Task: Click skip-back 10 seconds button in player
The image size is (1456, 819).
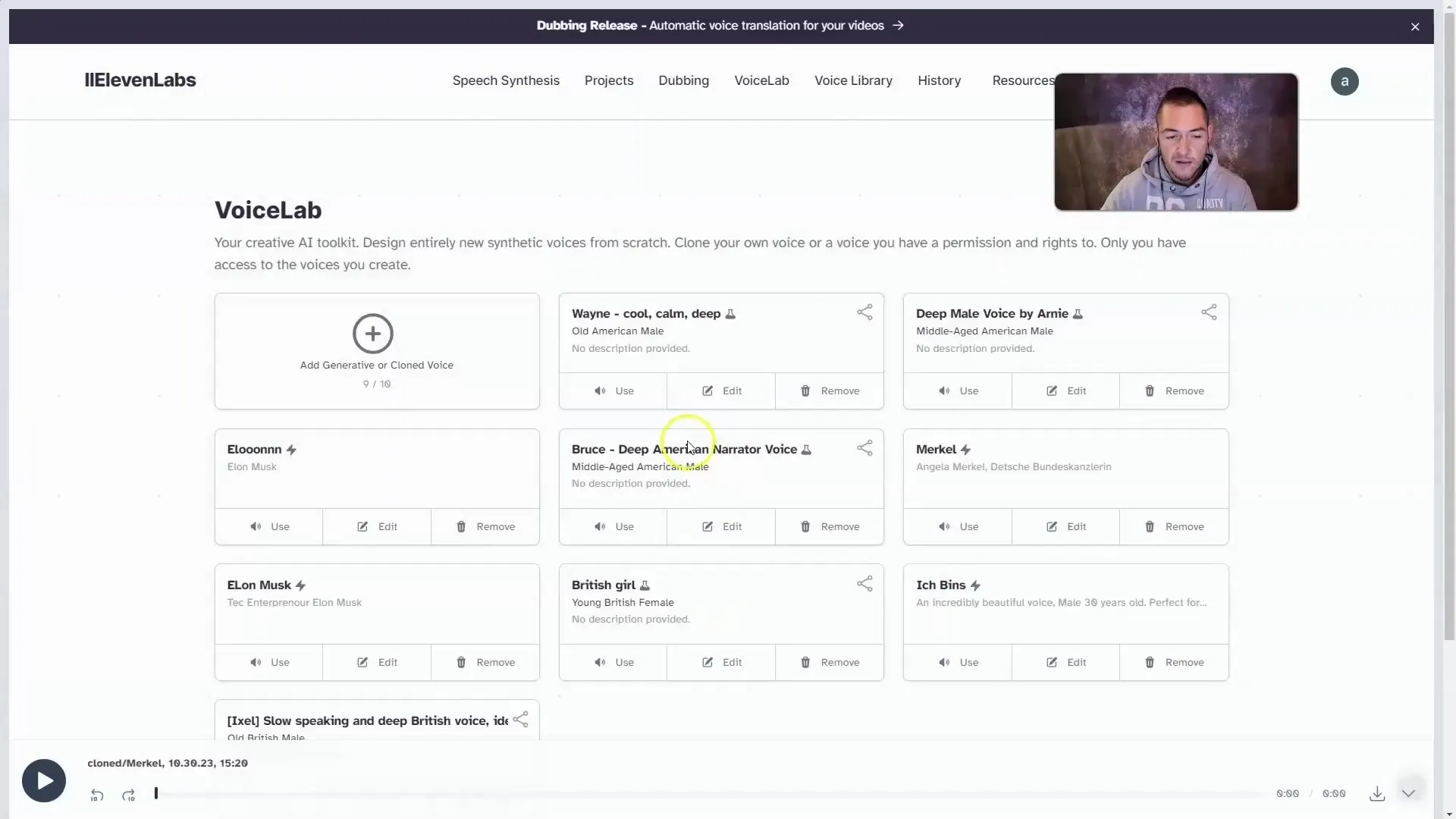Action: pos(97,794)
